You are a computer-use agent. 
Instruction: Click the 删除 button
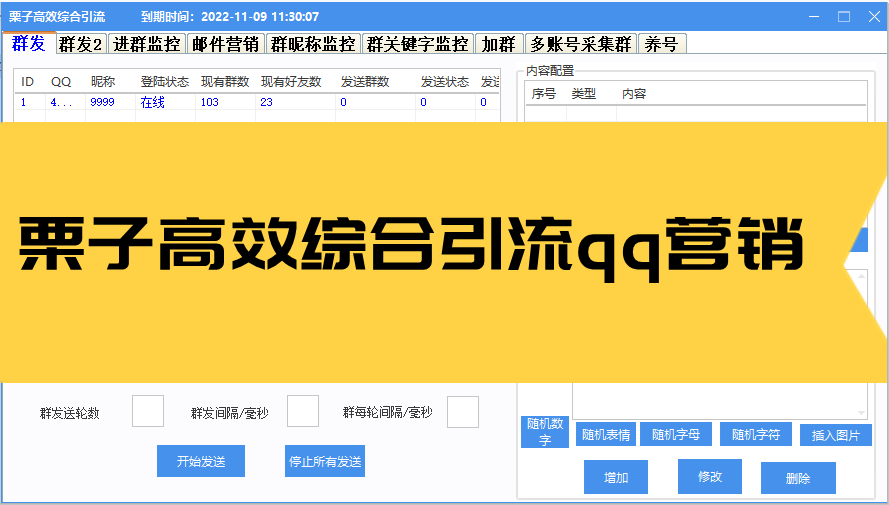797,478
